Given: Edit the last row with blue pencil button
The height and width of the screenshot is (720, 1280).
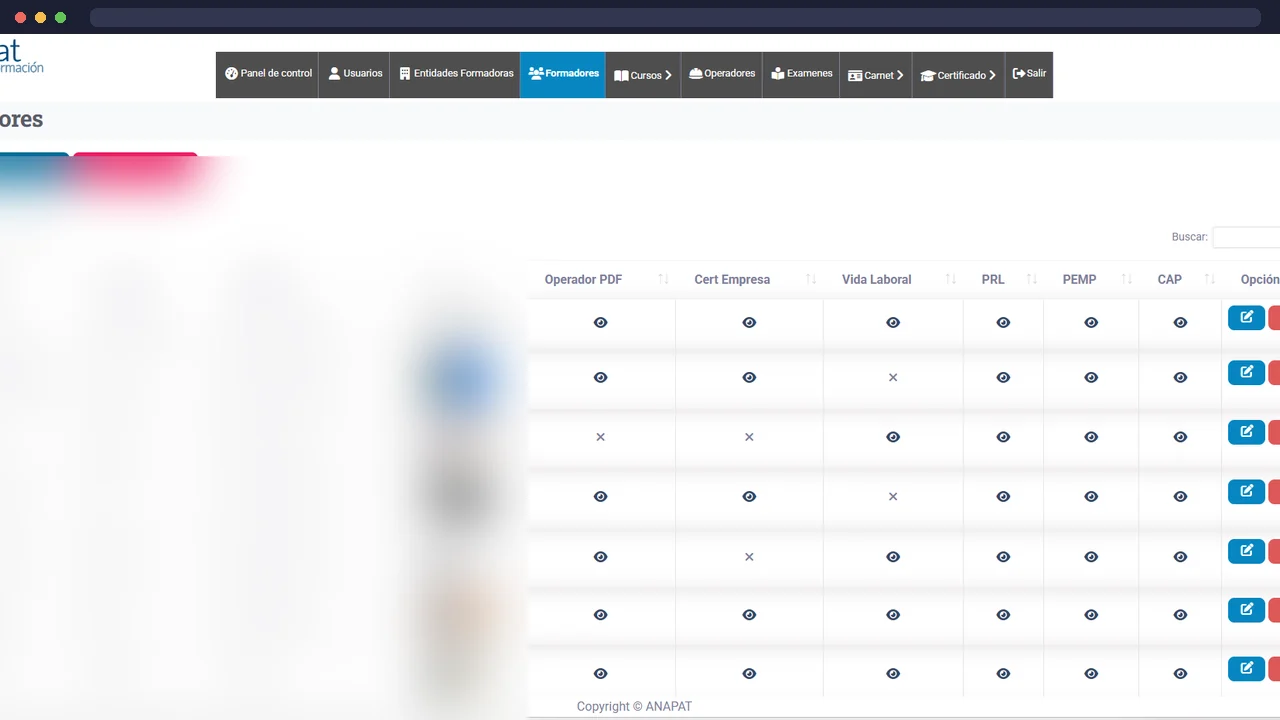Looking at the screenshot, I should (1246, 668).
